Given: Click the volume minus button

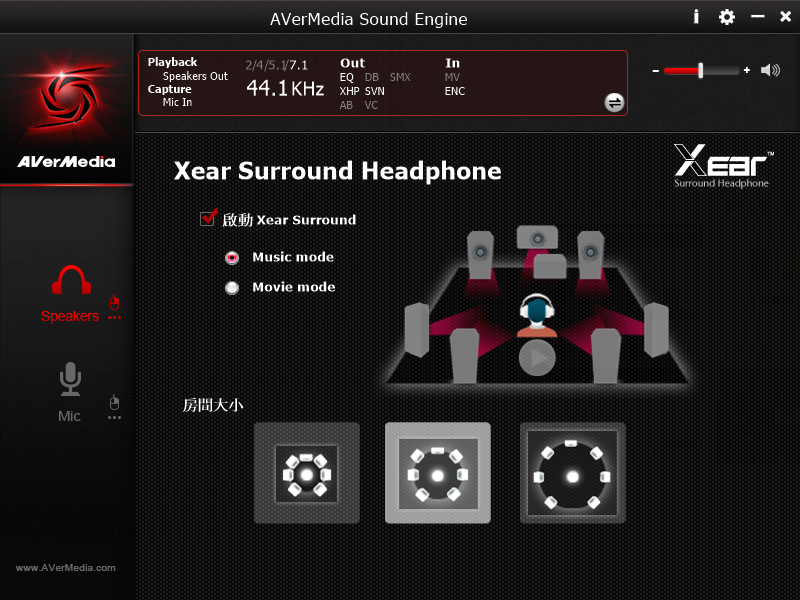Looking at the screenshot, I should pyautogui.click(x=656, y=71).
